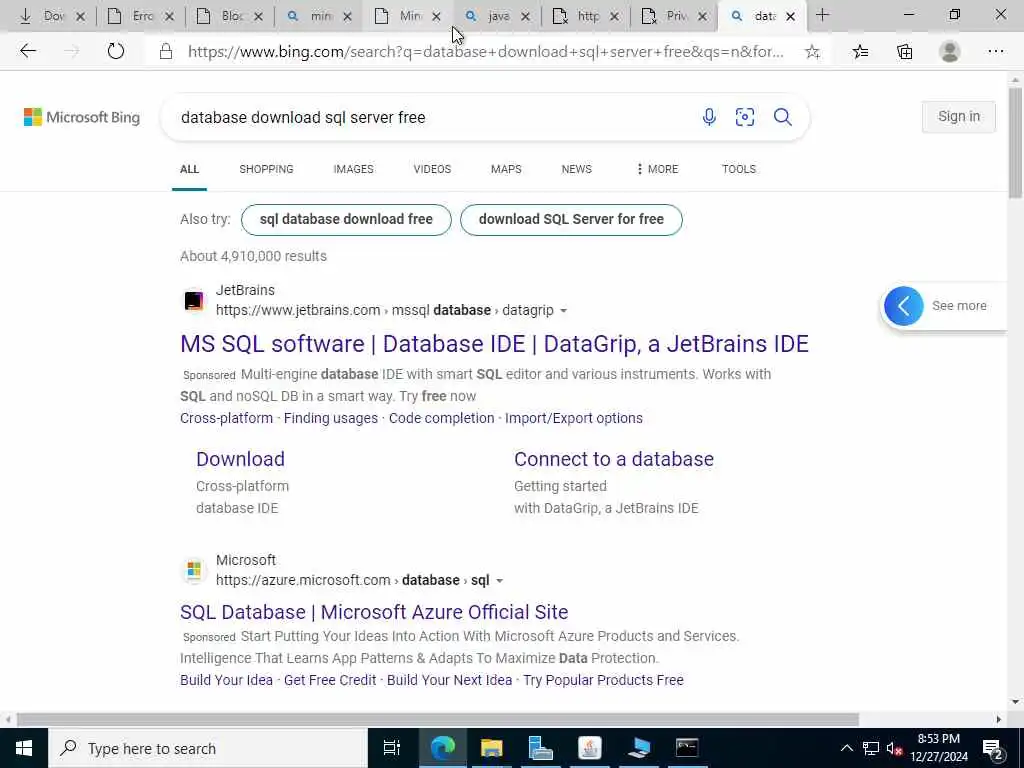
Task: Select the ALL results tab
Action: (189, 169)
